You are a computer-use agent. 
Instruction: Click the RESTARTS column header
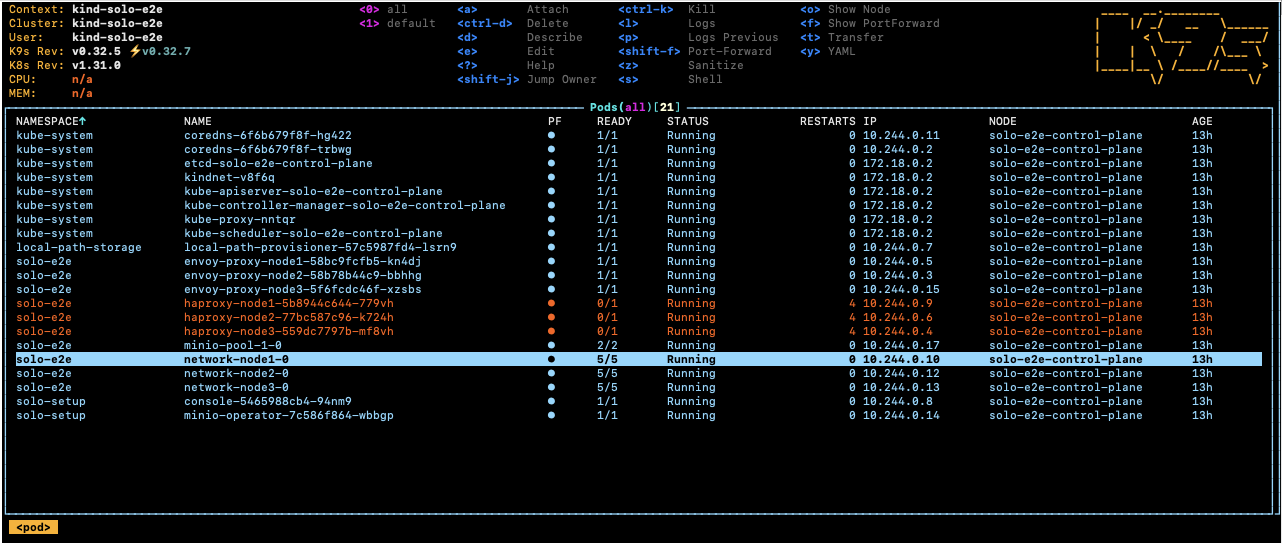coord(827,121)
